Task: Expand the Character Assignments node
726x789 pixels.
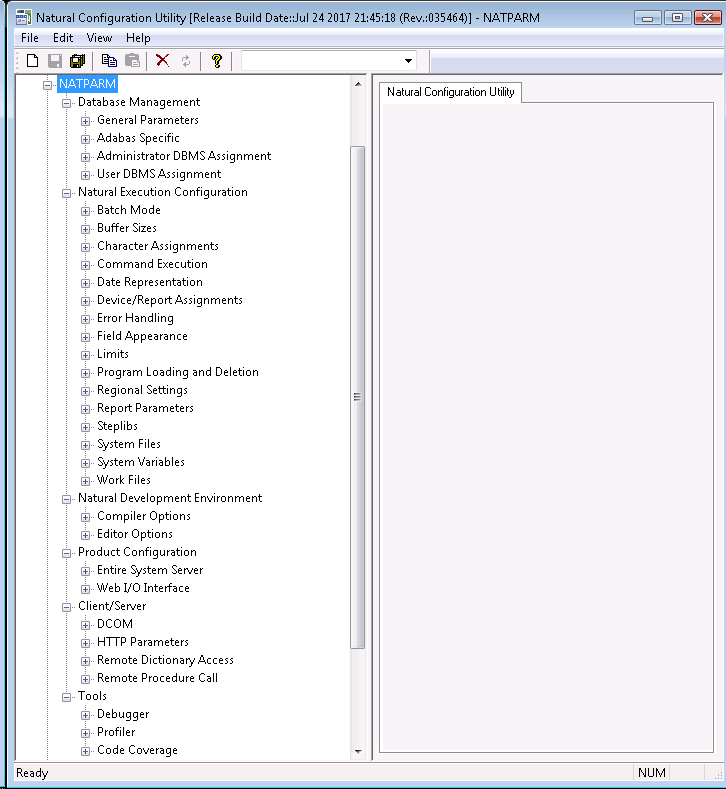Action: pos(86,247)
